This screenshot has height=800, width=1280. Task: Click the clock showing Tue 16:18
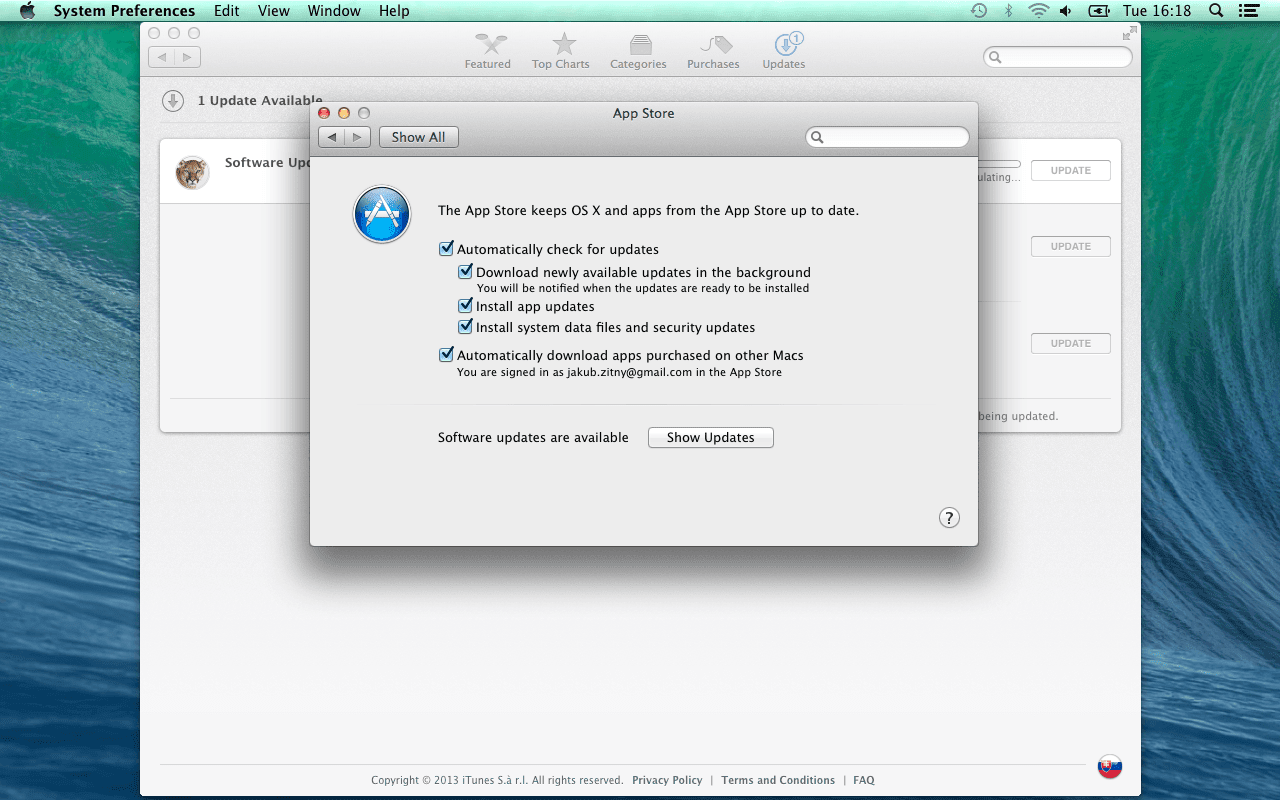tap(1157, 11)
